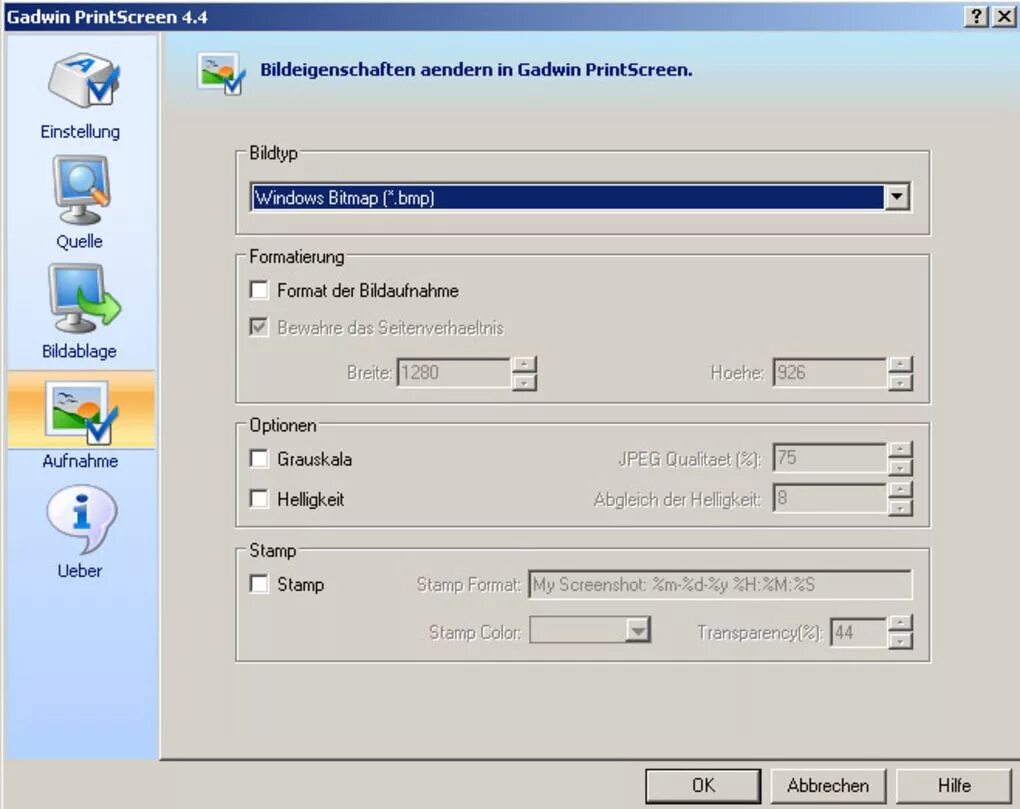This screenshot has height=809, width=1020.
Task: Open the Bildablage monitor arrow icon
Action: 83,298
